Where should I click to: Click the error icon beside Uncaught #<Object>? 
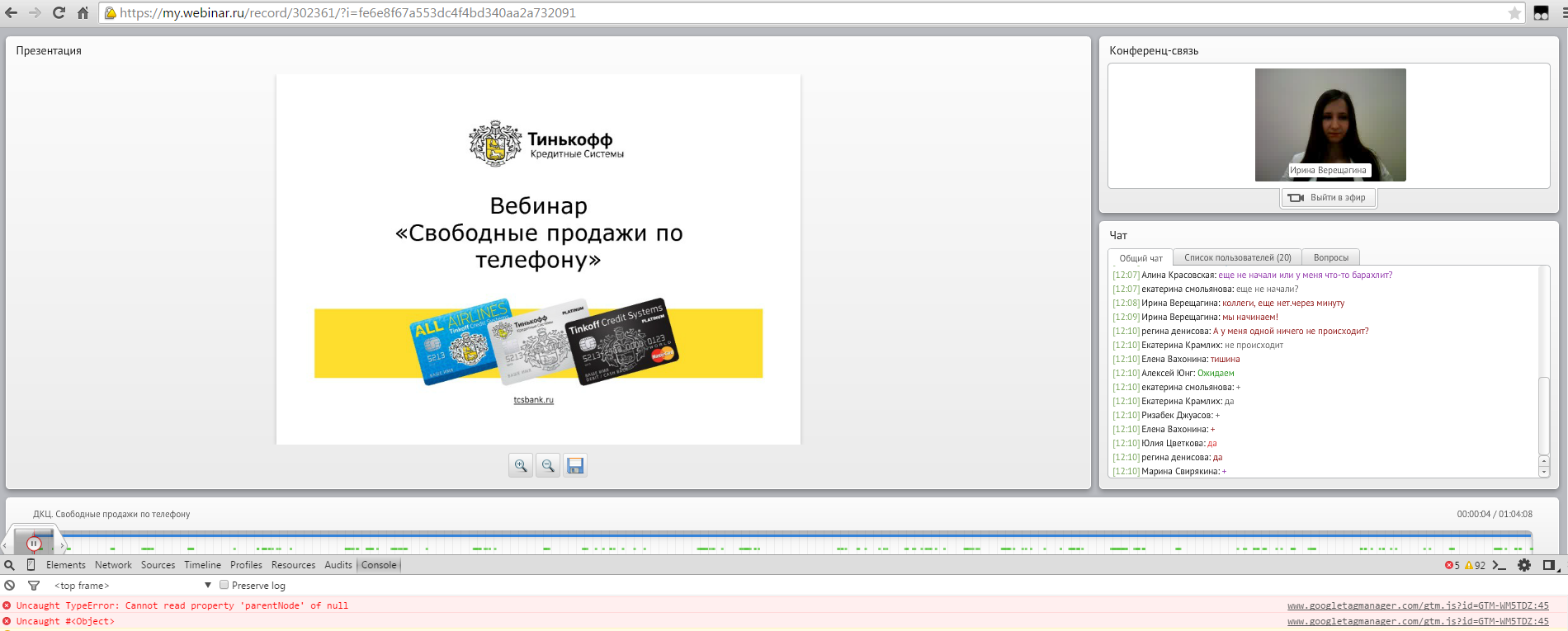point(7,621)
